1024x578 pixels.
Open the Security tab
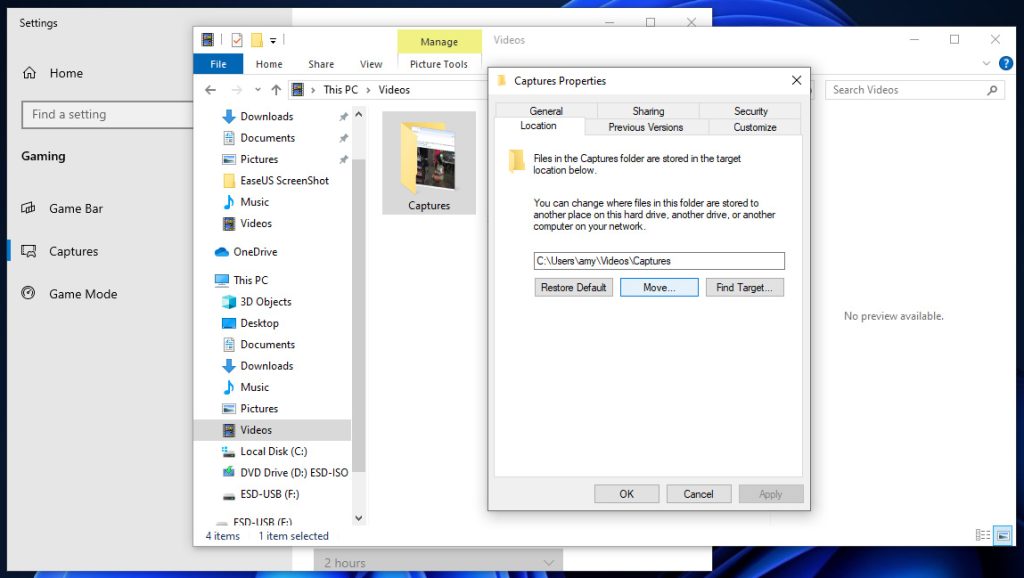pyautogui.click(x=750, y=111)
